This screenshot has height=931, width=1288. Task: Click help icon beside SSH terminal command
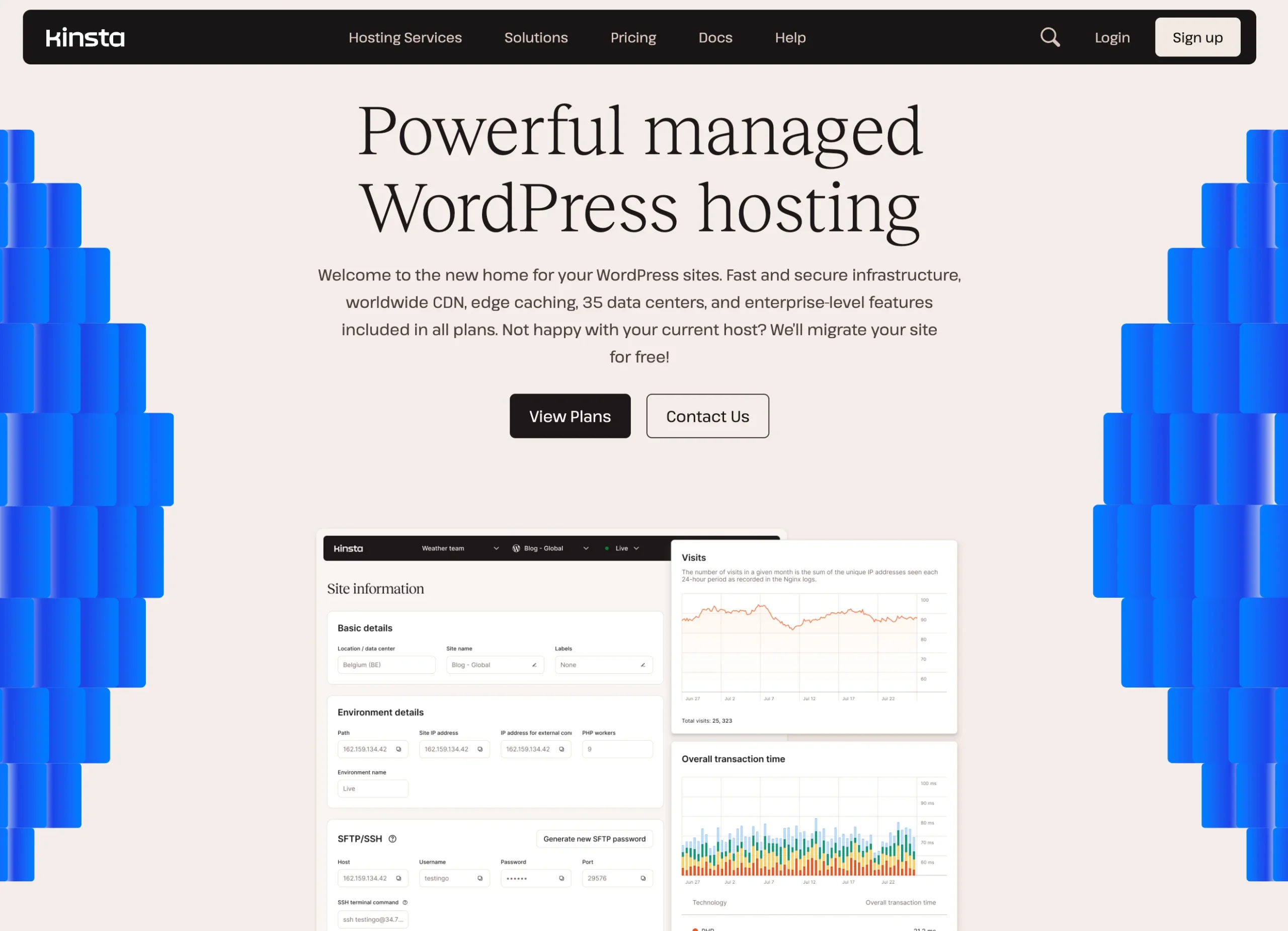(405, 902)
